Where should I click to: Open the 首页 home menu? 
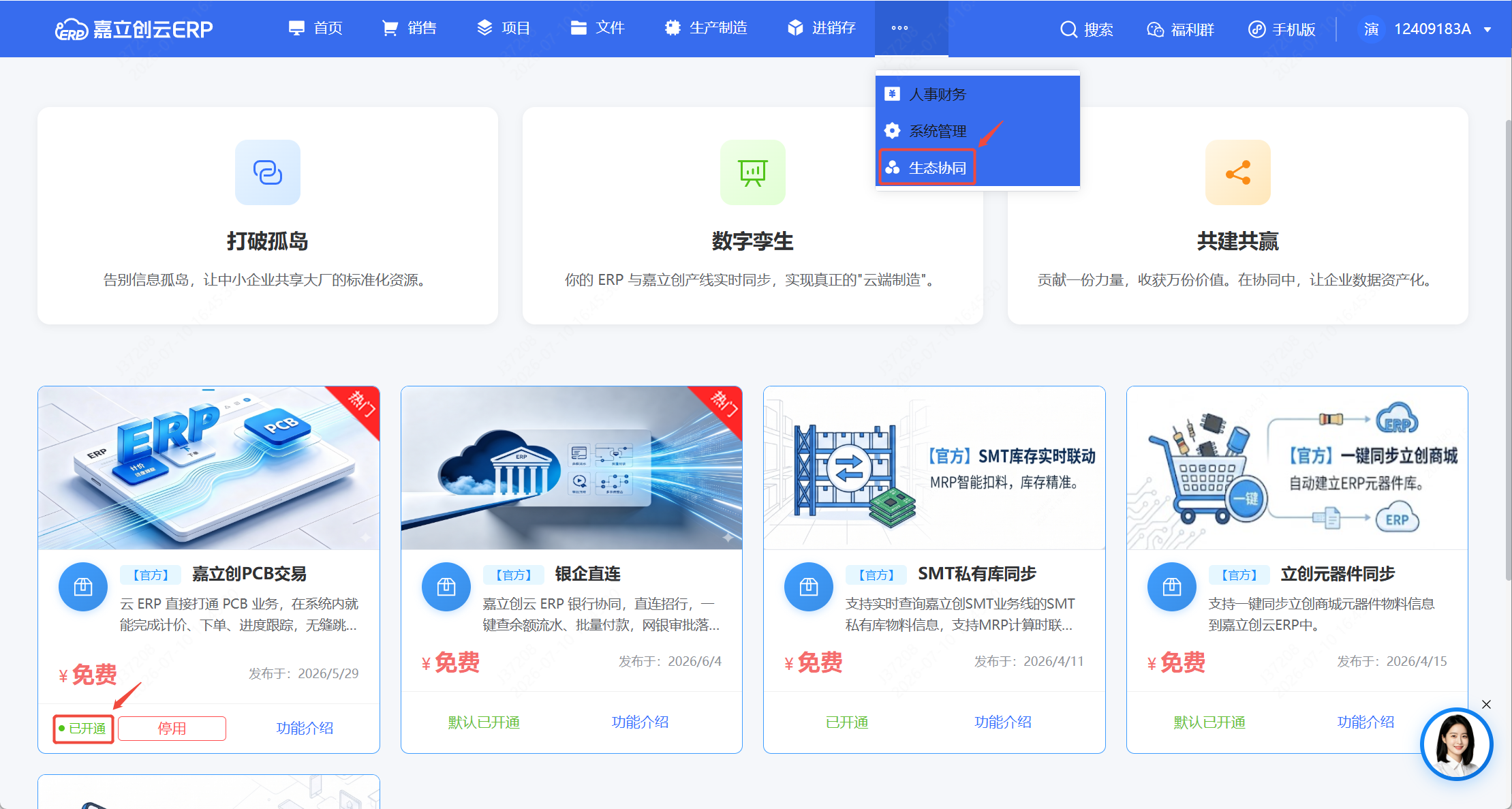tap(315, 28)
